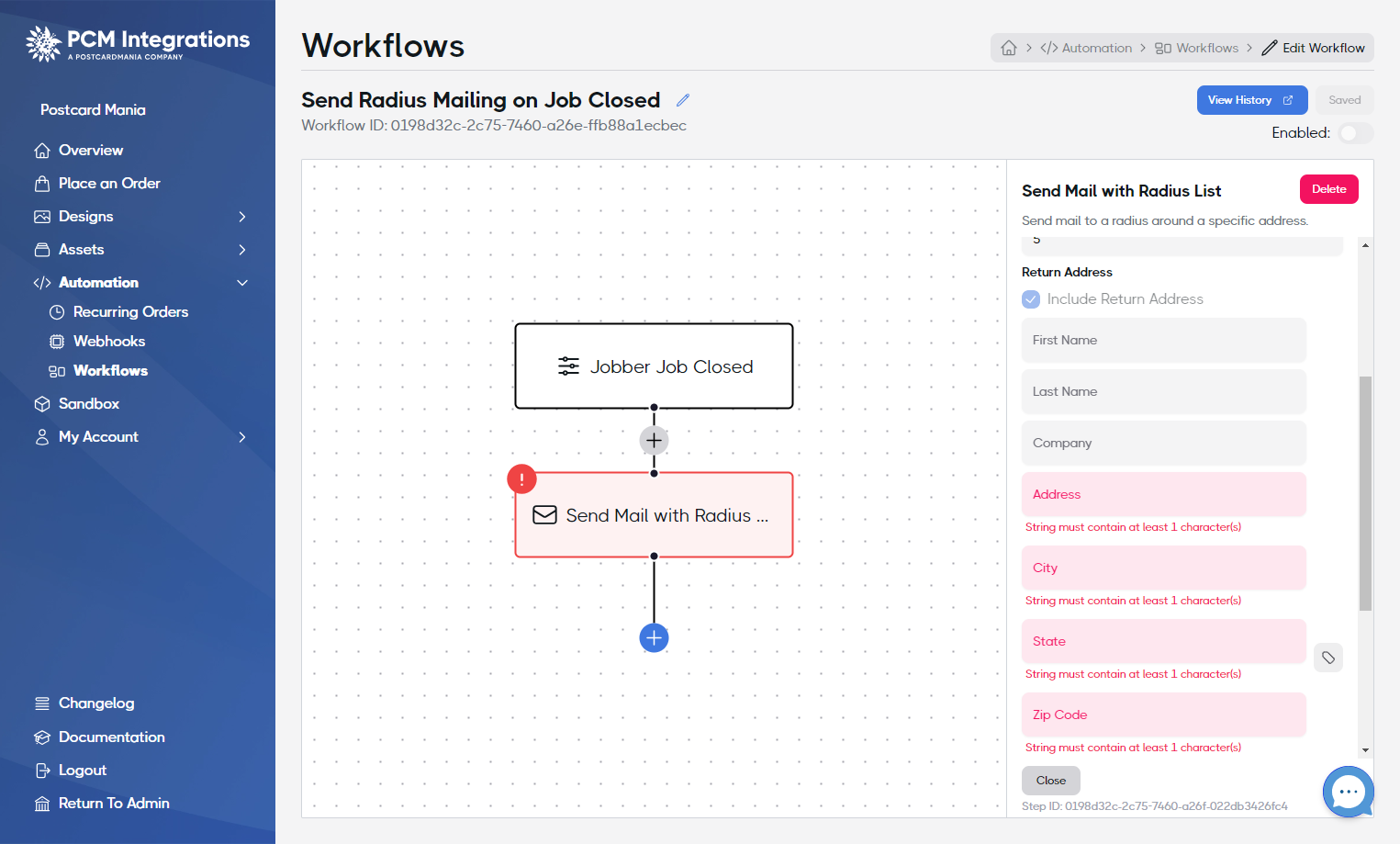Viewport: 1400px width, 844px height.
Task: Select the Send Mail with Radius node
Action: click(654, 515)
